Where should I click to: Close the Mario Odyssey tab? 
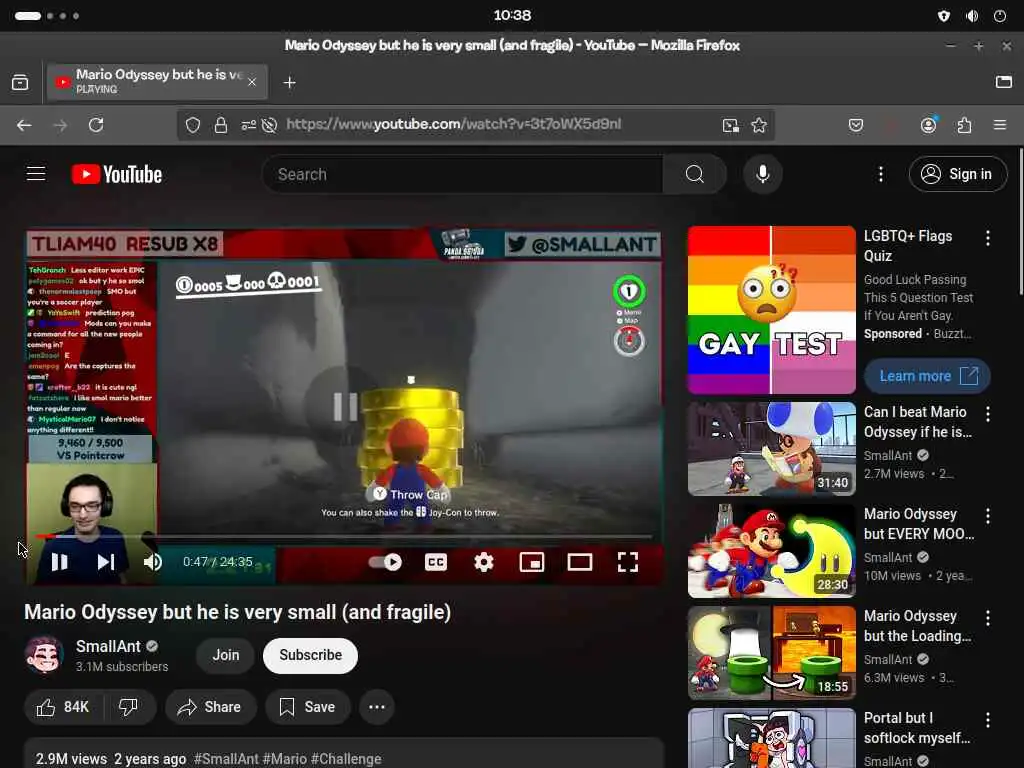click(251, 82)
